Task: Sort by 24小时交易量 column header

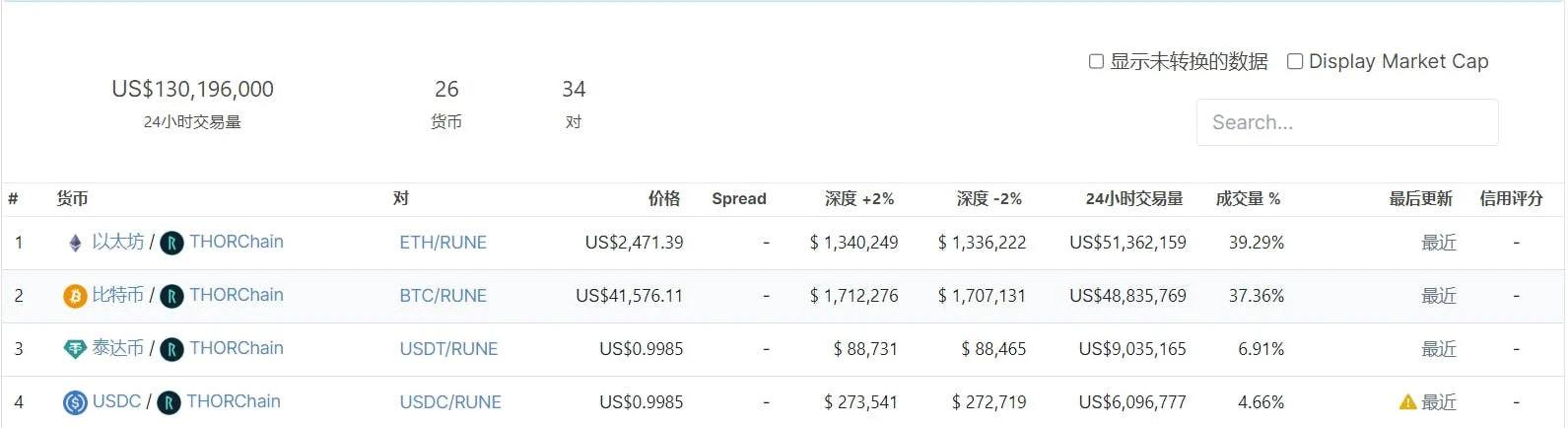Action: (x=1133, y=199)
